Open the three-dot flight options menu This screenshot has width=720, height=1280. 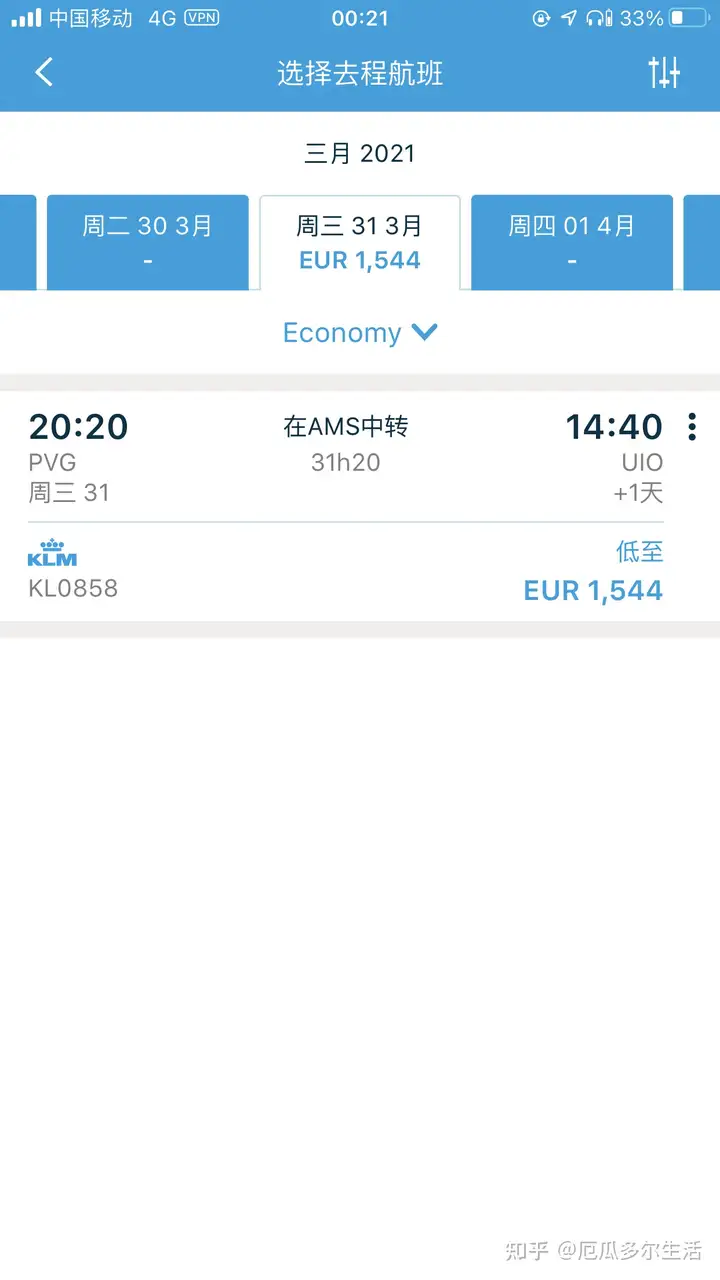pos(691,427)
